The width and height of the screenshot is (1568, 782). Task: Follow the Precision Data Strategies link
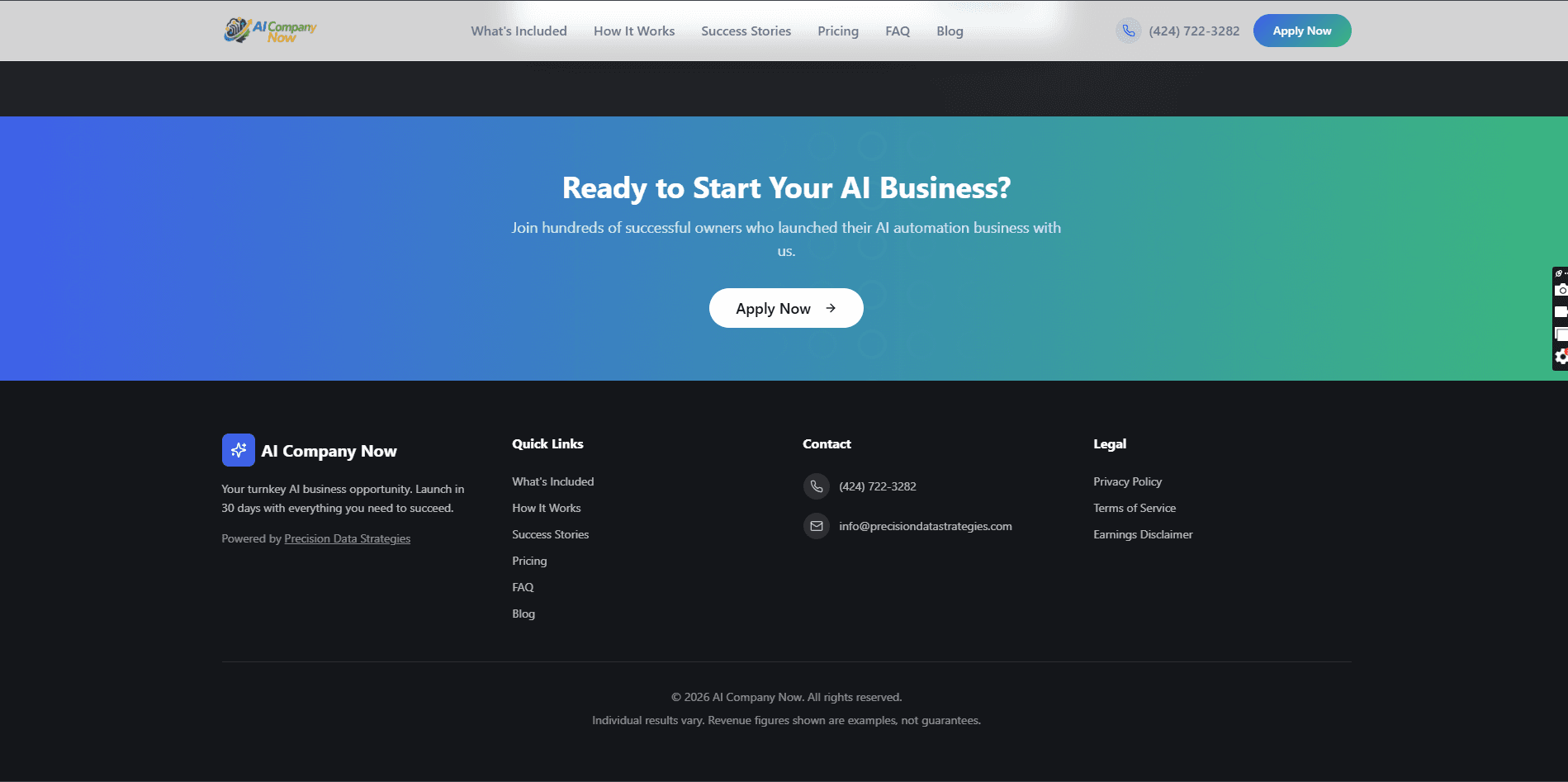point(347,538)
